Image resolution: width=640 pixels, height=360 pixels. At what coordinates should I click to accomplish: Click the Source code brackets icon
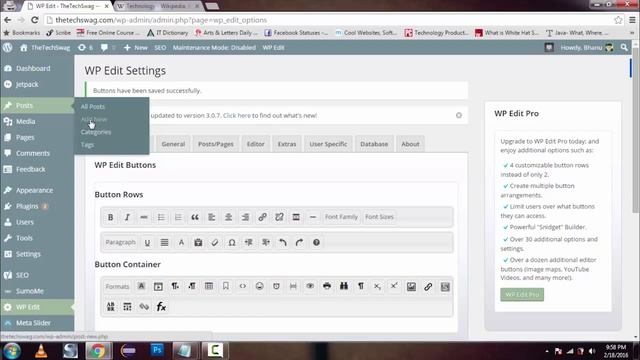coord(242,286)
